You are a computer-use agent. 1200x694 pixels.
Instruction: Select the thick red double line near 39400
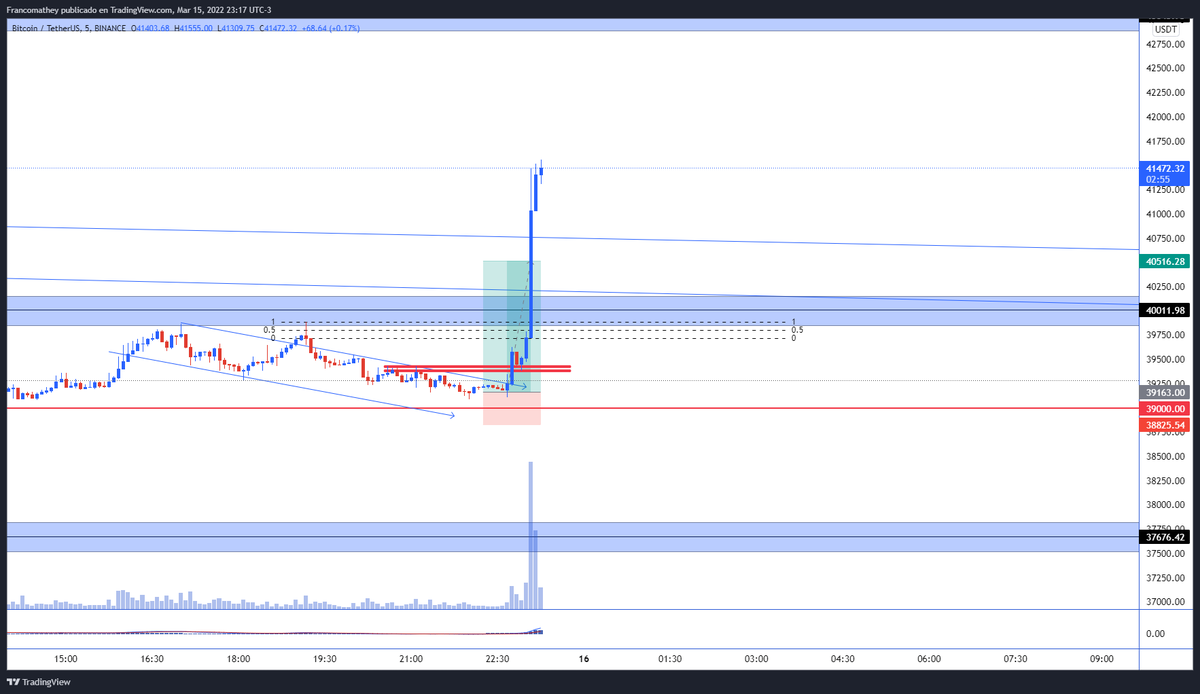(477, 369)
